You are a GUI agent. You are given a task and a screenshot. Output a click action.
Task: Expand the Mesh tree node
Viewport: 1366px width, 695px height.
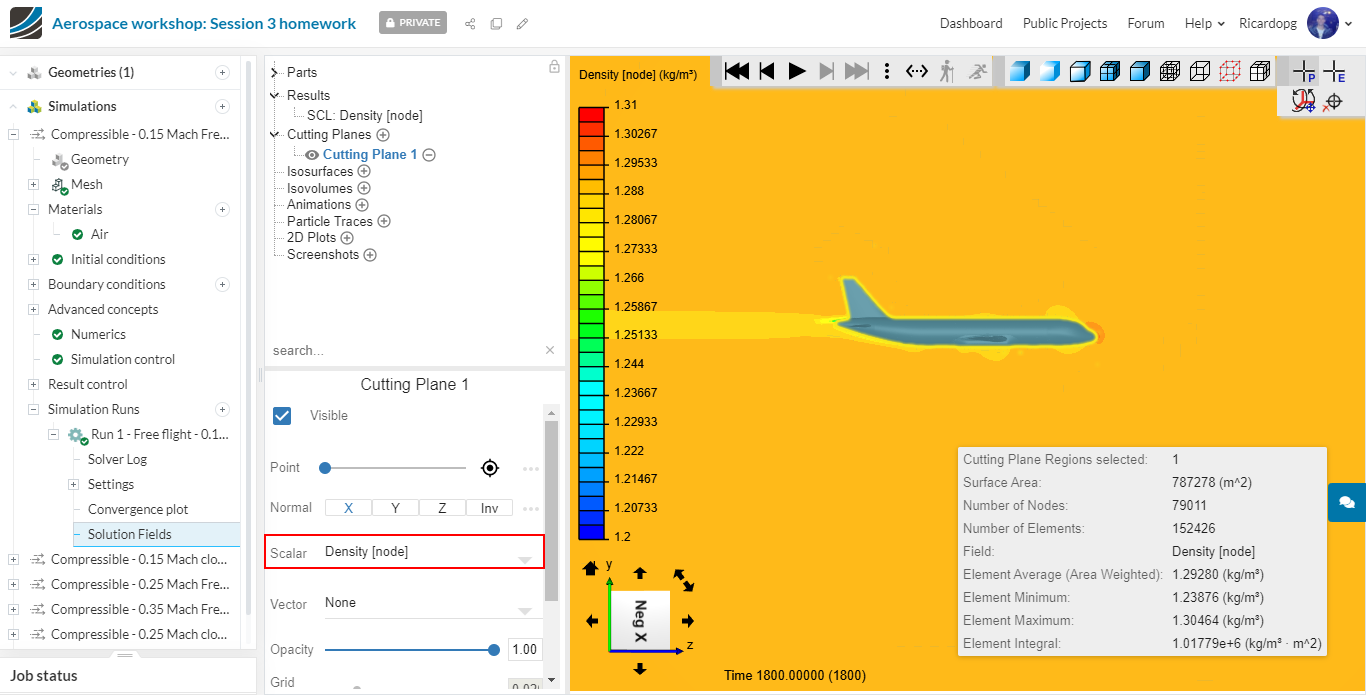pyautogui.click(x=33, y=184)
